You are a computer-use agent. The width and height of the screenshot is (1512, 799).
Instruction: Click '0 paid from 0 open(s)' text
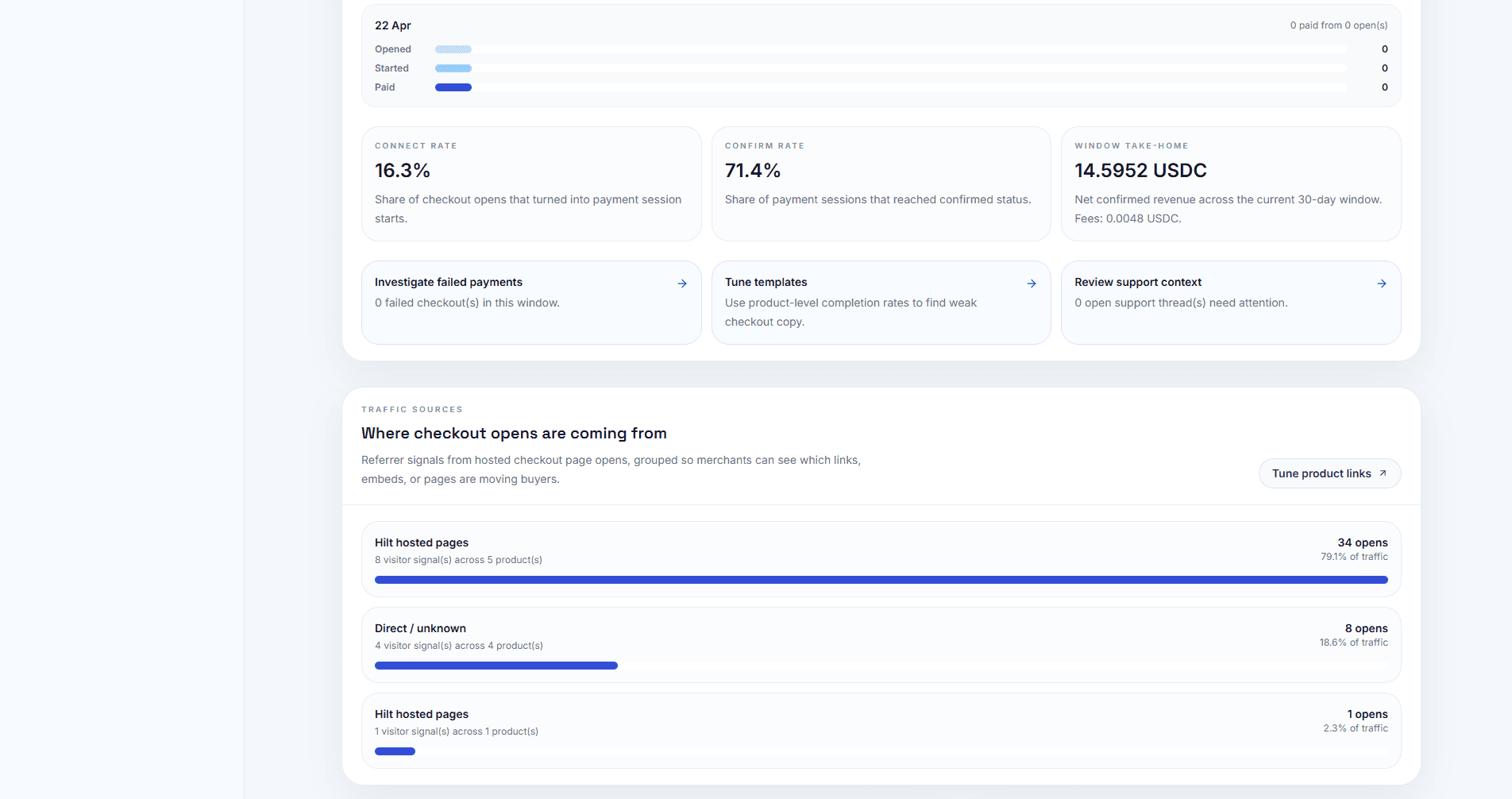[x=1339, y=25]
